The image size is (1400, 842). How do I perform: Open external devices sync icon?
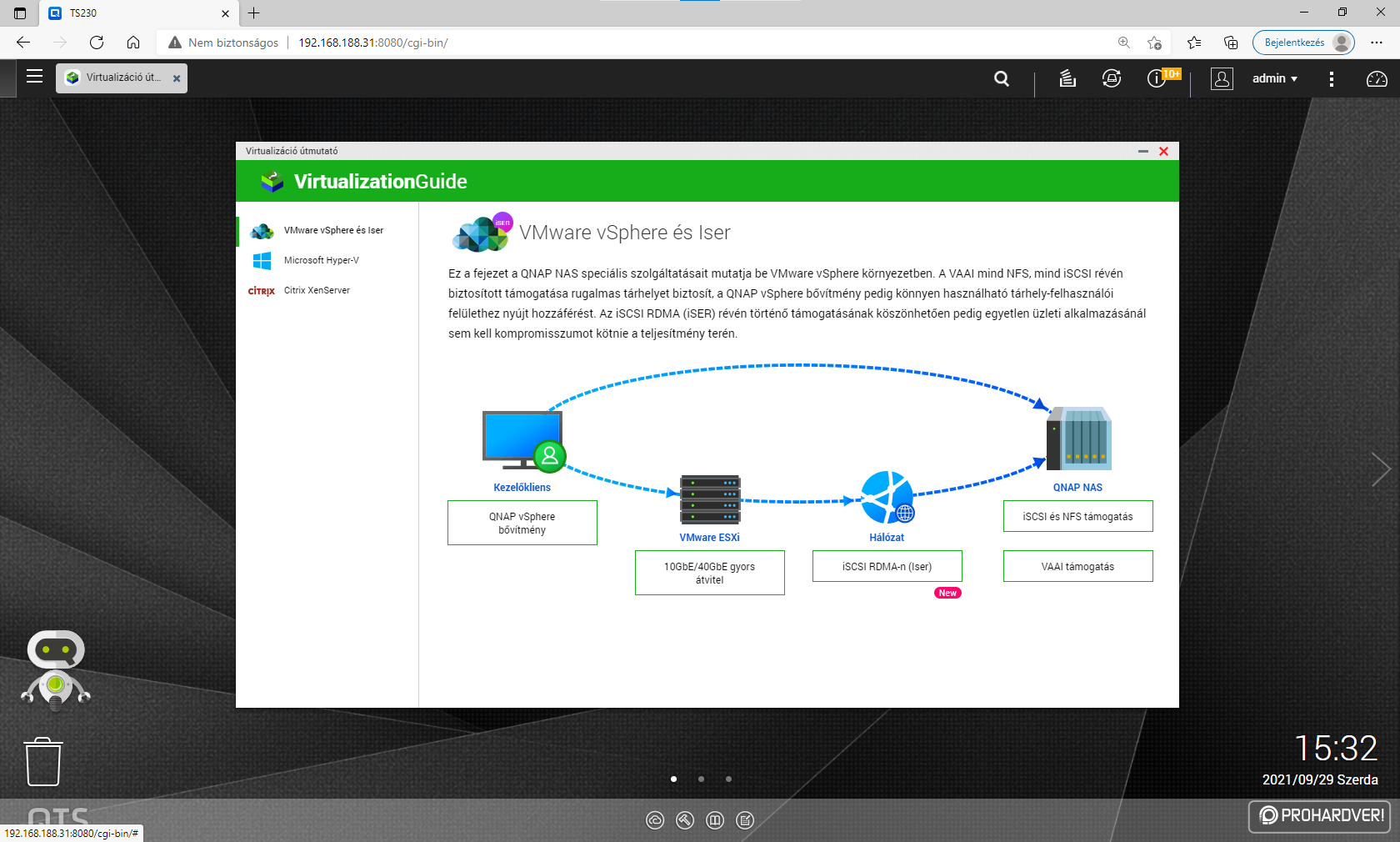coord(1112,78)
